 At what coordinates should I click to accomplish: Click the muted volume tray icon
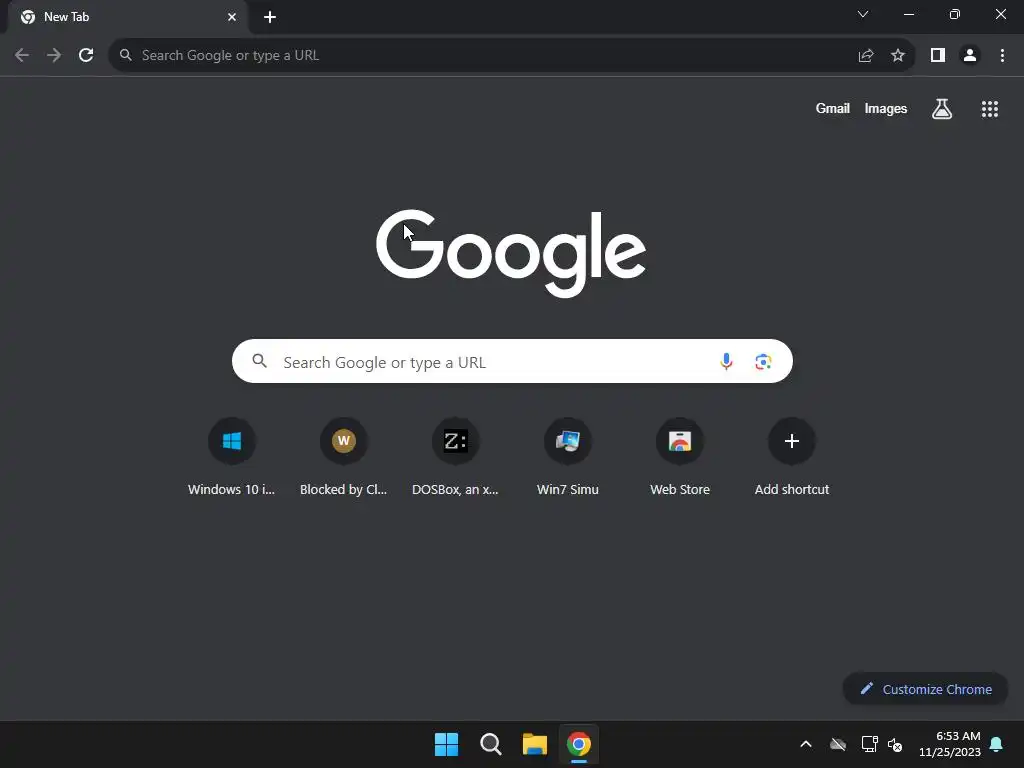click(x=895, y=744)
